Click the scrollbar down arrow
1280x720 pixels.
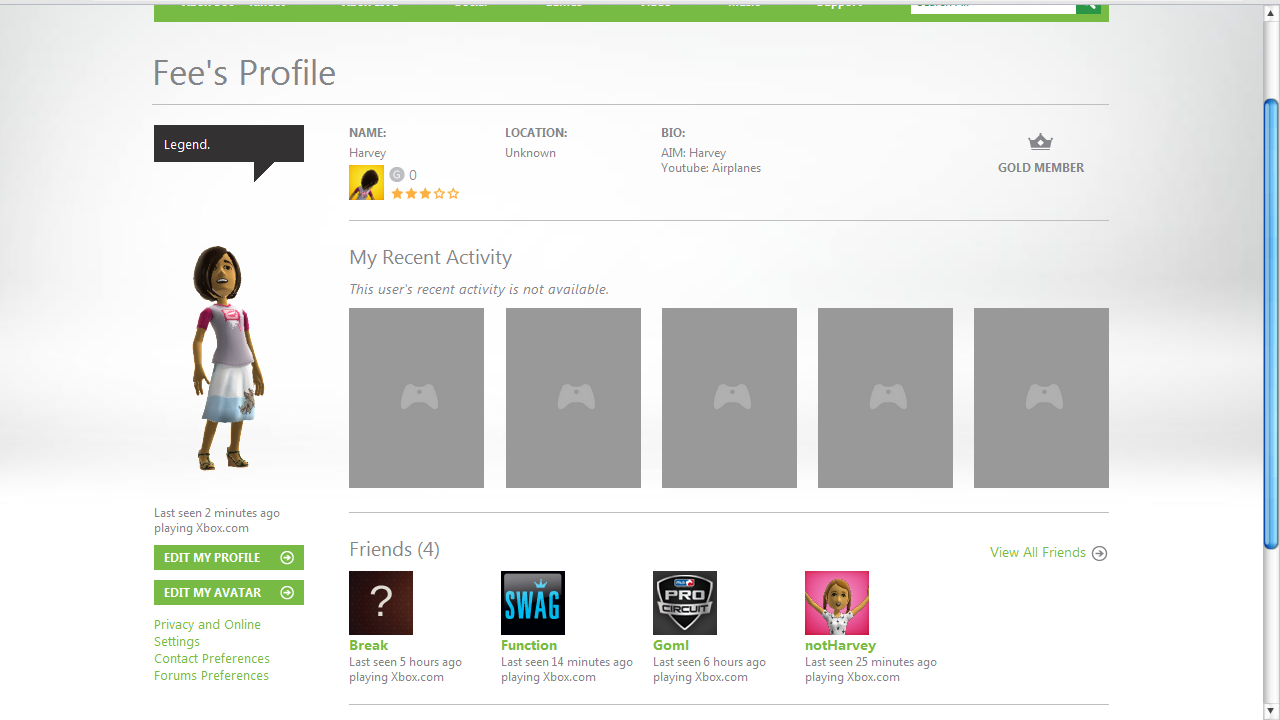(x=1271, y=711)
